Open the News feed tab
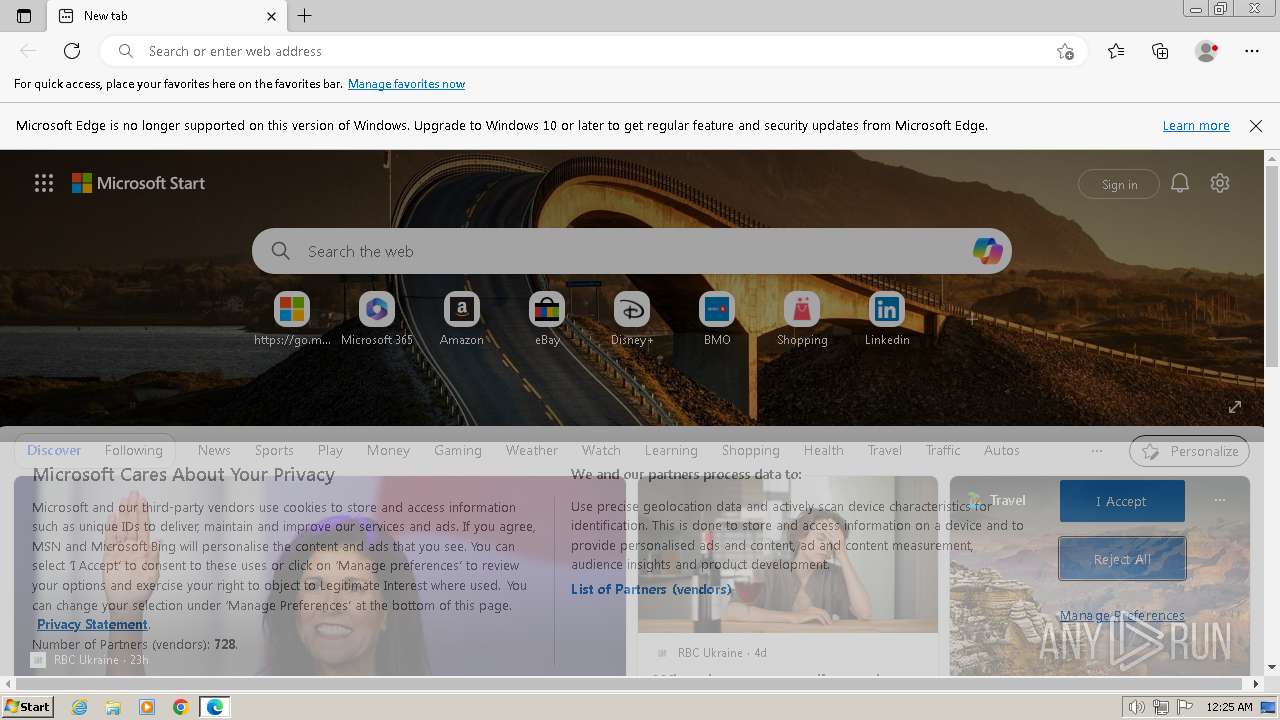The image size is (1280, 720). point(214,451)
